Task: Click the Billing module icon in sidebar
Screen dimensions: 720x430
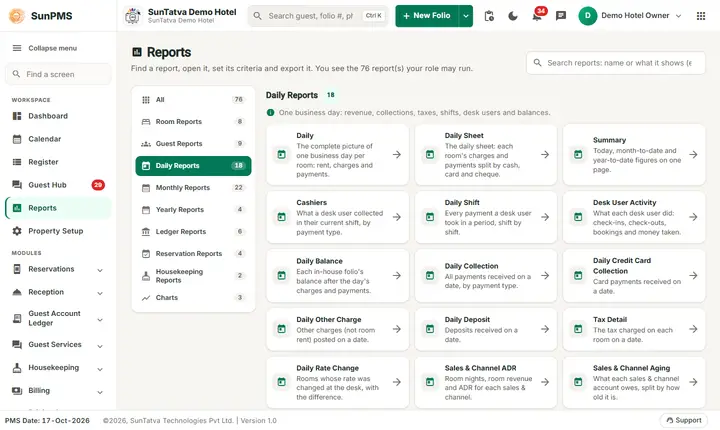Action: (17, 390)
